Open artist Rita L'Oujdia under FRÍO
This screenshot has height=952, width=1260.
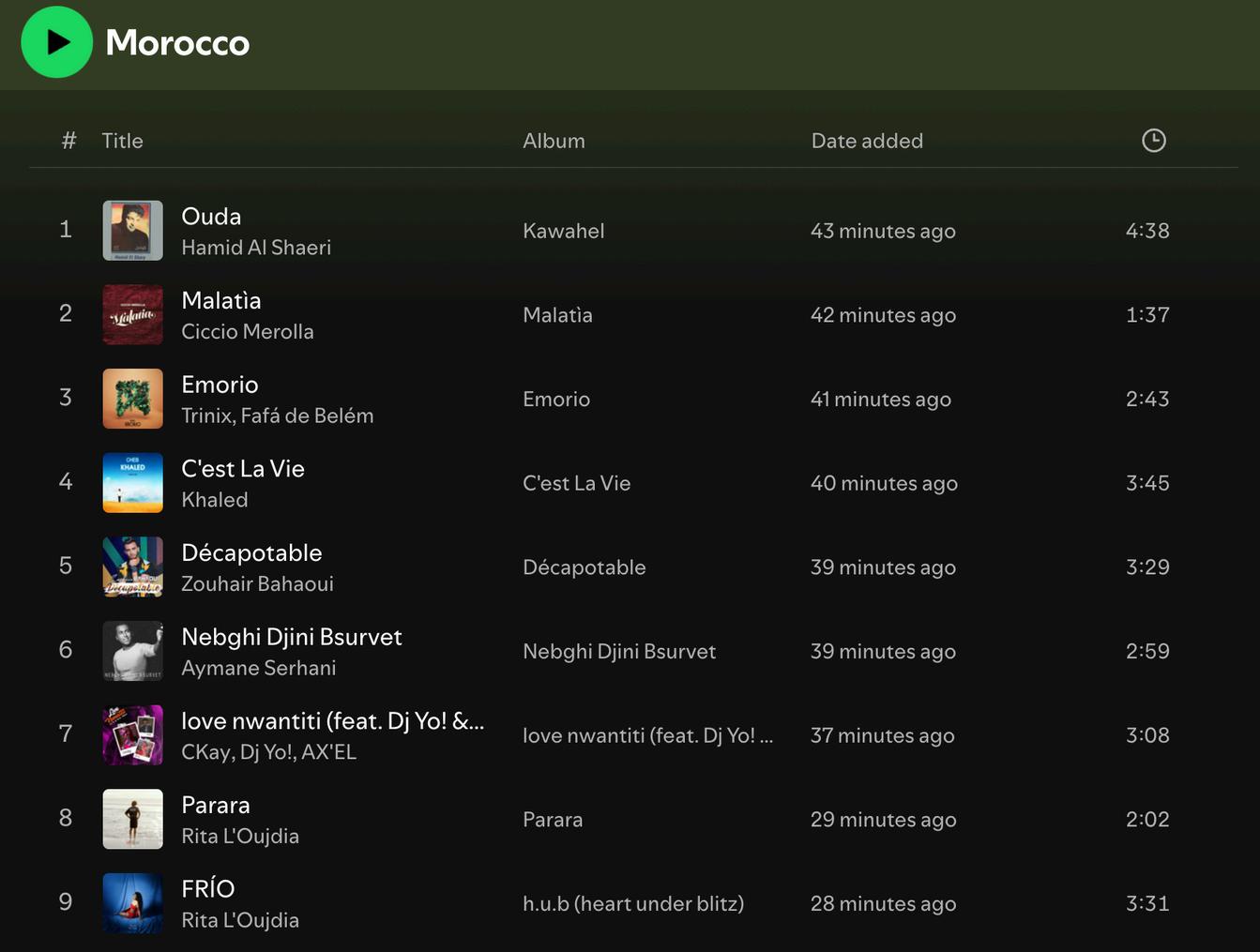click(240, 920)
